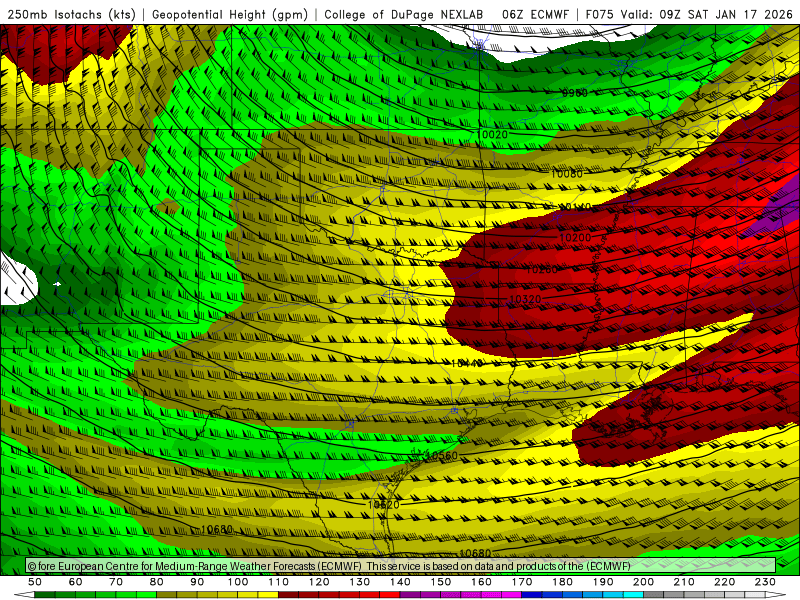This screenshot has width=800, height=600.
Task: Click the 160 value on the colorbar scale
Action: click(x=481, y=582)
